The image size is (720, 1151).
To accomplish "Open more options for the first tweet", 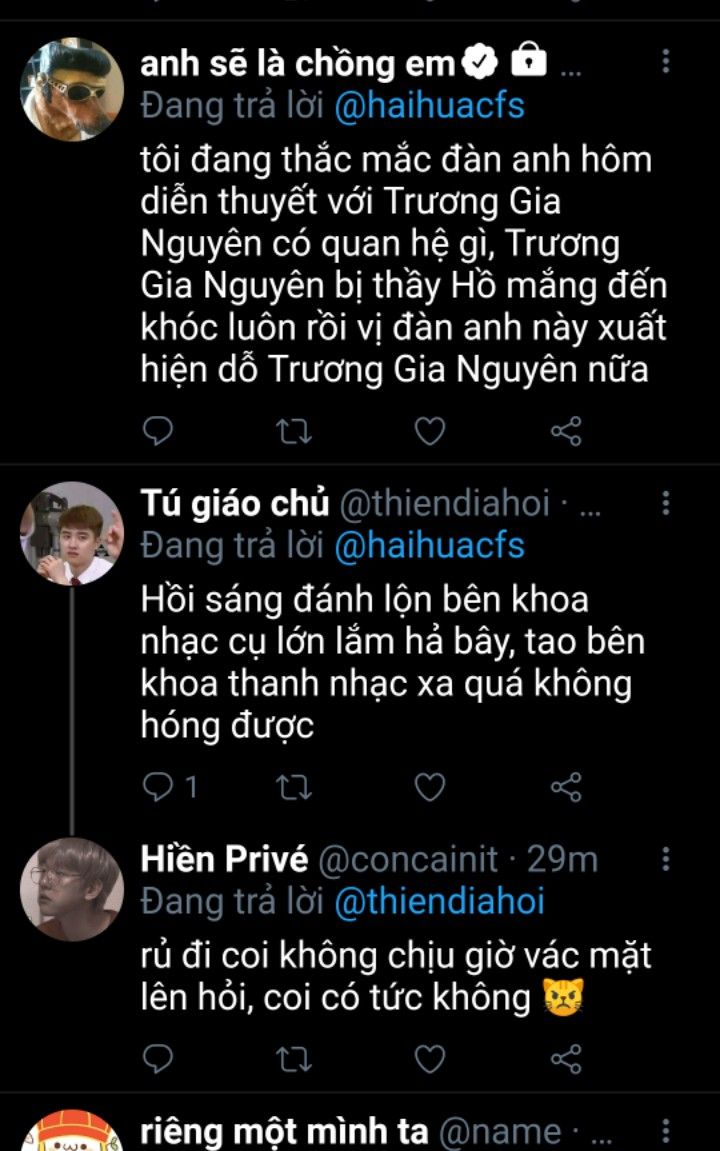I will pos(667,63).
